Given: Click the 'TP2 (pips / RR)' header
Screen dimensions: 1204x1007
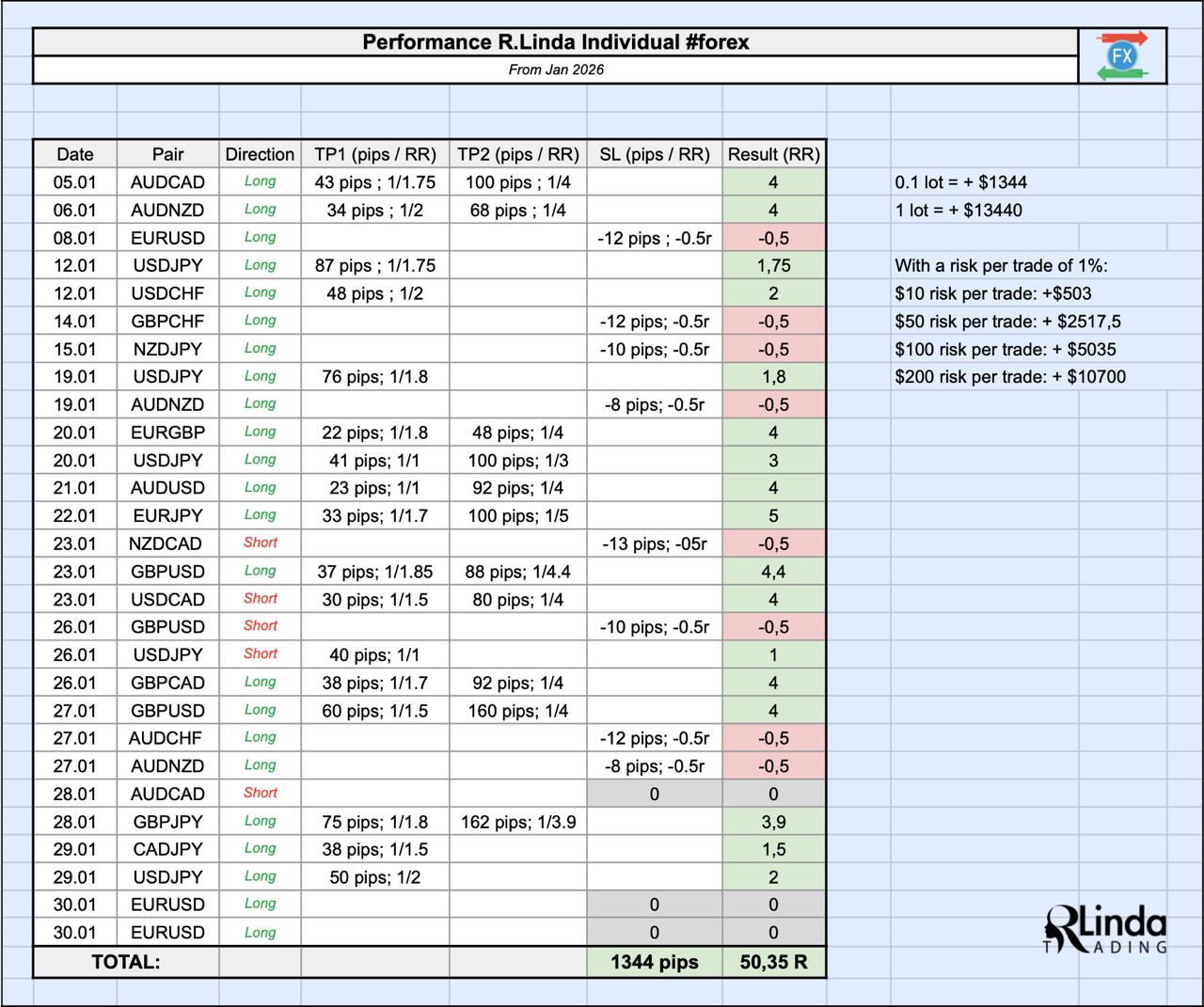Looking at the screenshot, I should [518, 154].
